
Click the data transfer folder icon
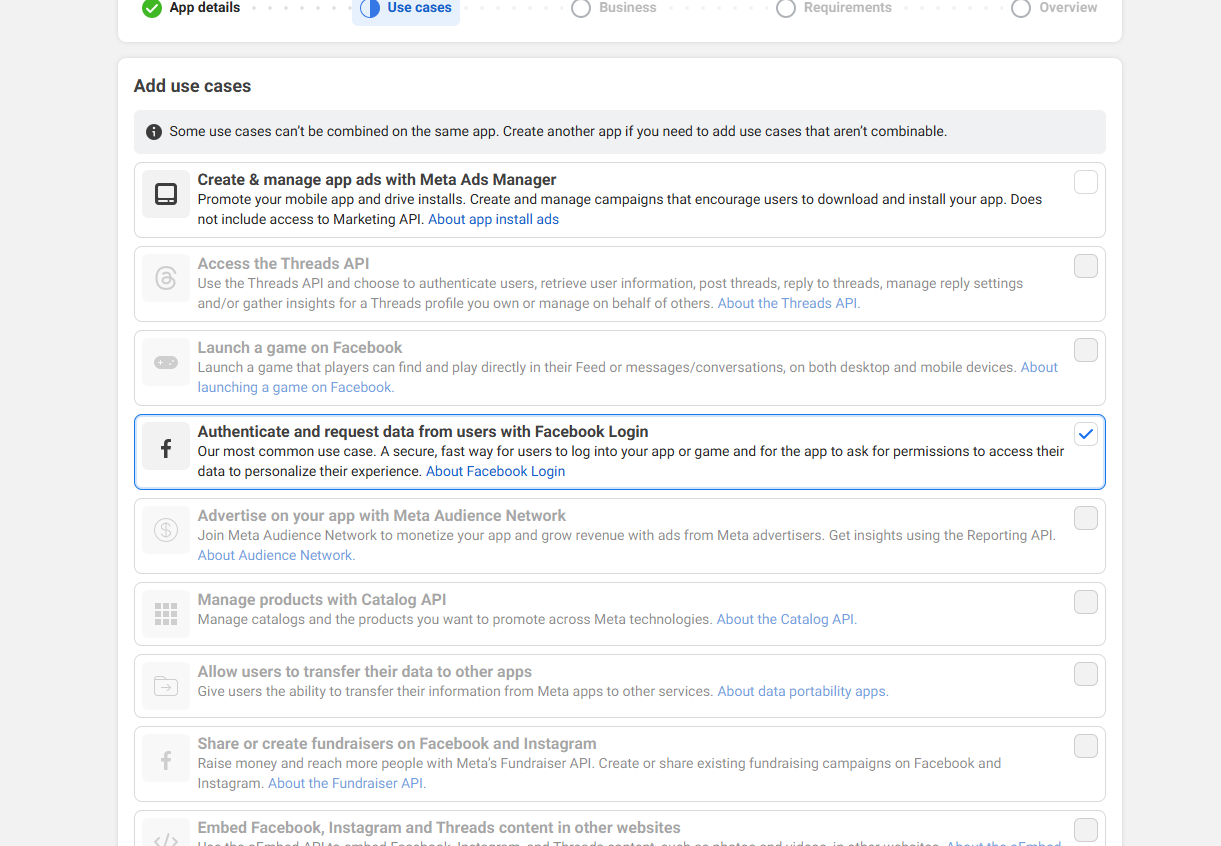166,686
